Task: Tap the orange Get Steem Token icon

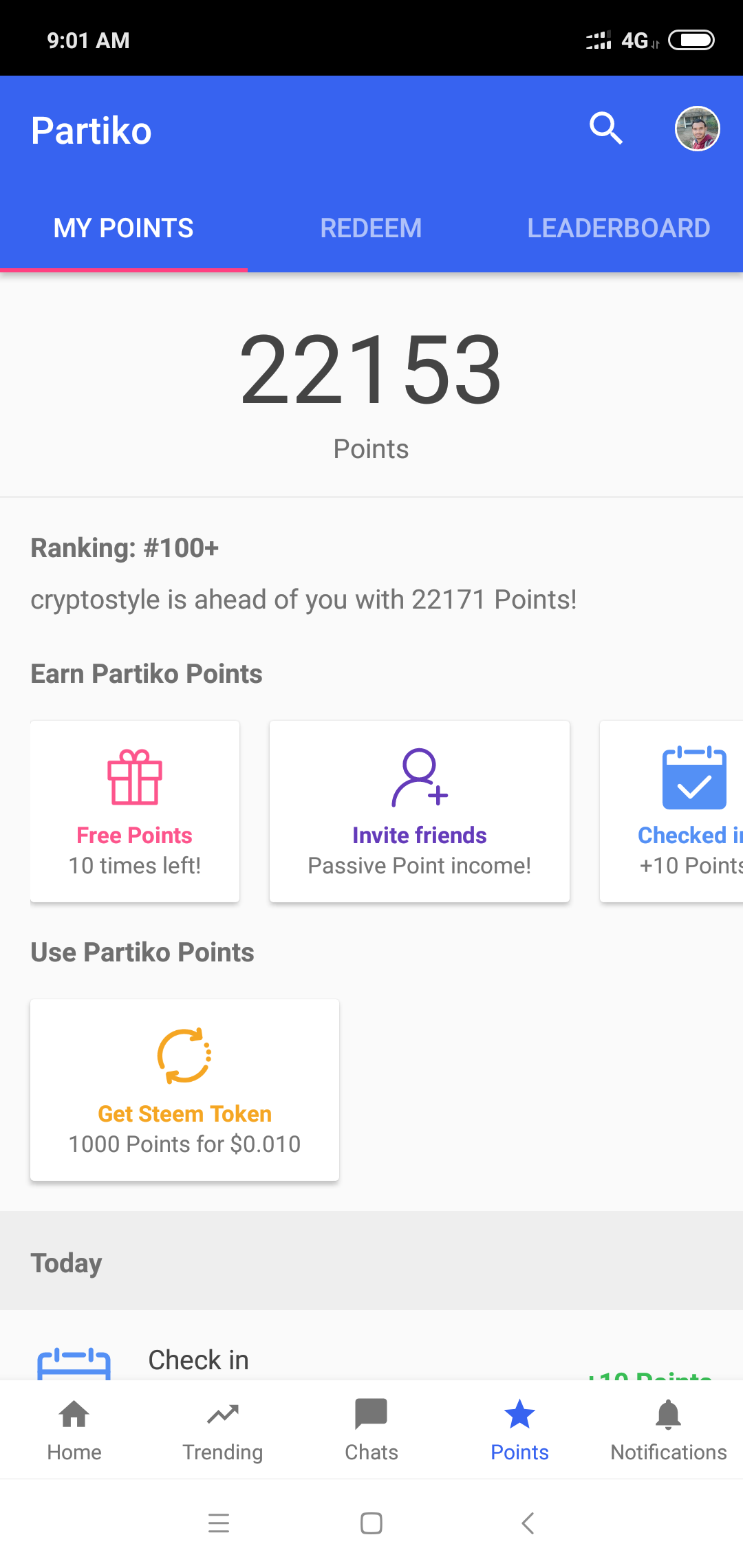Action: 184,1056
